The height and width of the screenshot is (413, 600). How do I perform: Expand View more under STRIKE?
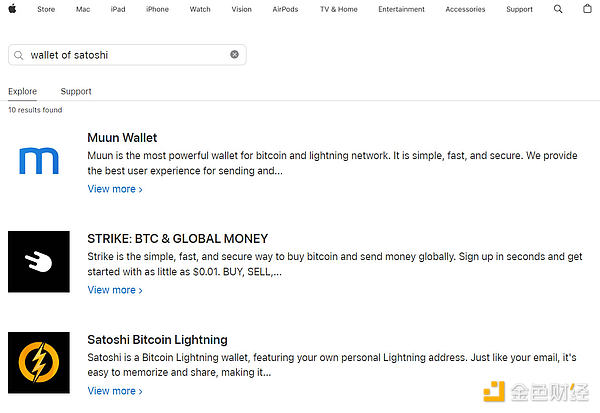[x=115, y=290]
